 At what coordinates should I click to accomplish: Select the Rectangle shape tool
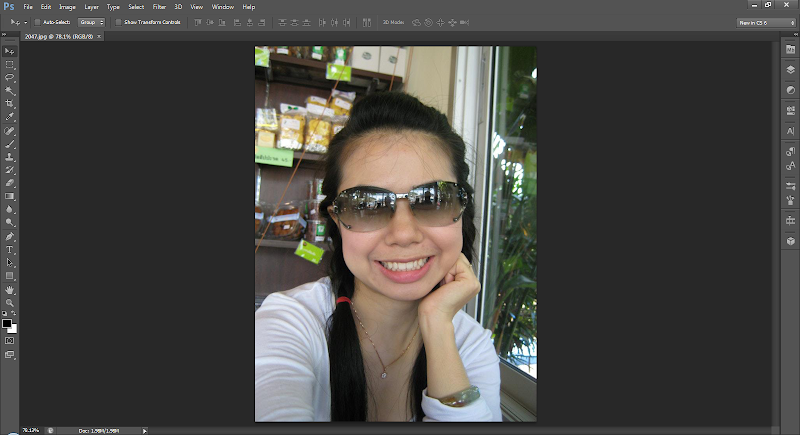tap(10, 276)
